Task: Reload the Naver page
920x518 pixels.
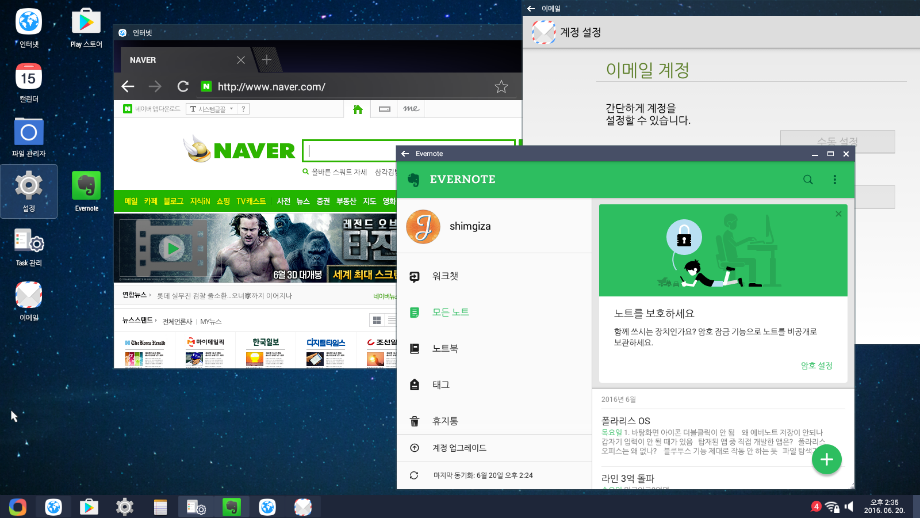Action: [x=182, y=87]
